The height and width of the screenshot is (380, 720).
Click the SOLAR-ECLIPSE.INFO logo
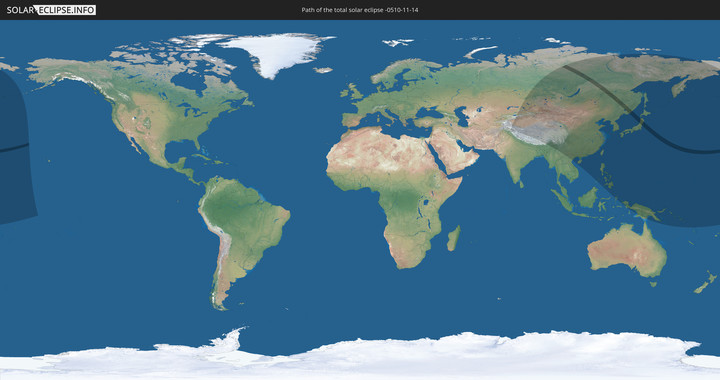[x=51, y=10]
